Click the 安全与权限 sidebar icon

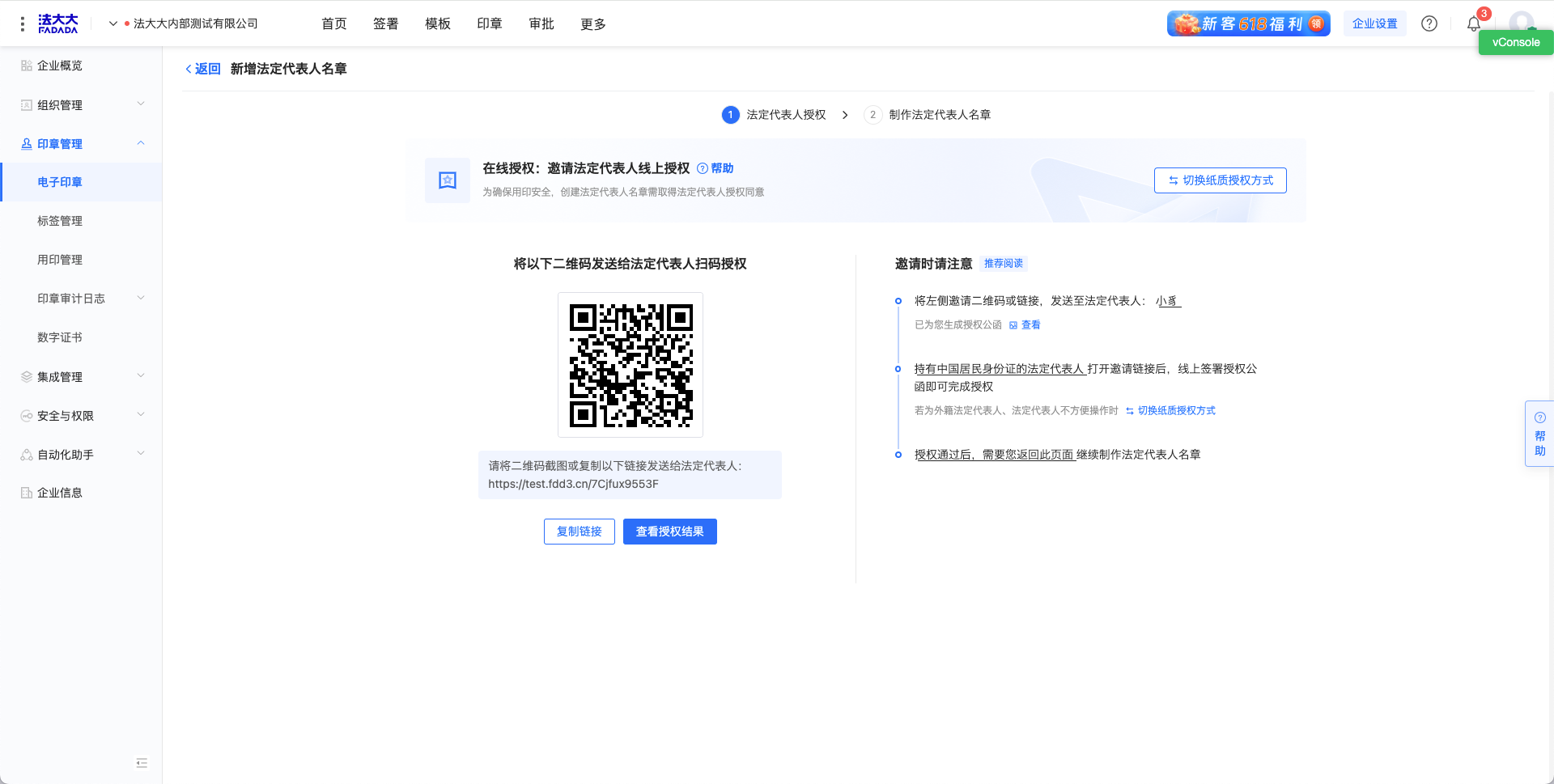pyautogui.click(x=27, y=416)
